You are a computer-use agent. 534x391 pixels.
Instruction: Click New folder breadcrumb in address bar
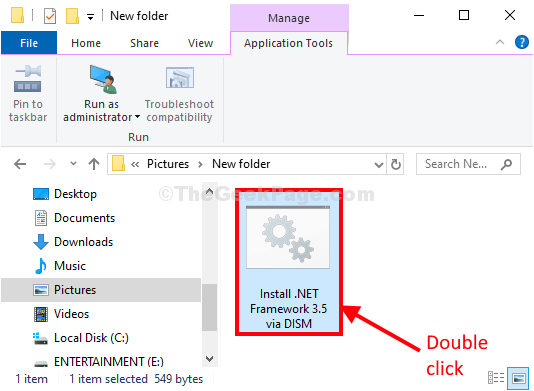[241, 164]
